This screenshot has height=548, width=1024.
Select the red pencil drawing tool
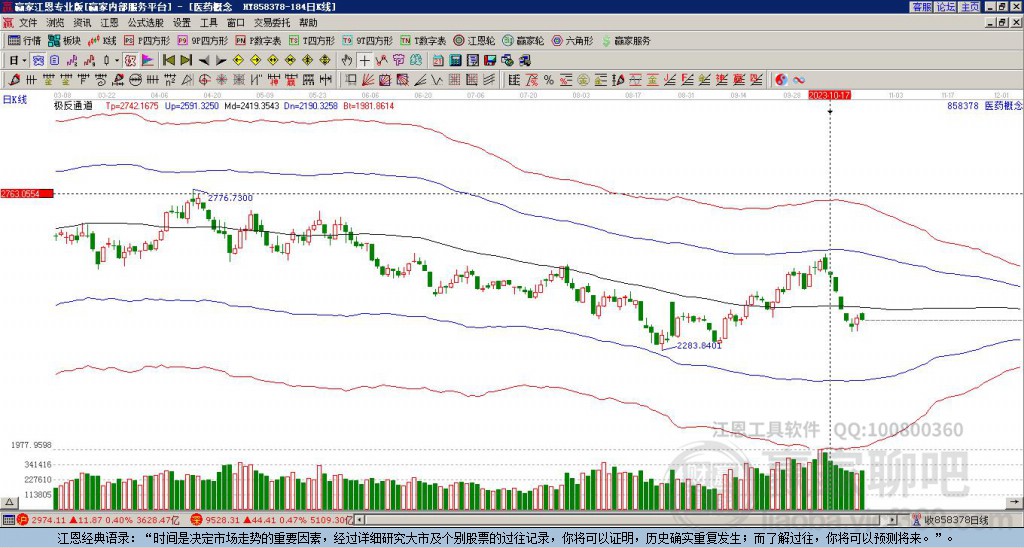click(14, 80)
